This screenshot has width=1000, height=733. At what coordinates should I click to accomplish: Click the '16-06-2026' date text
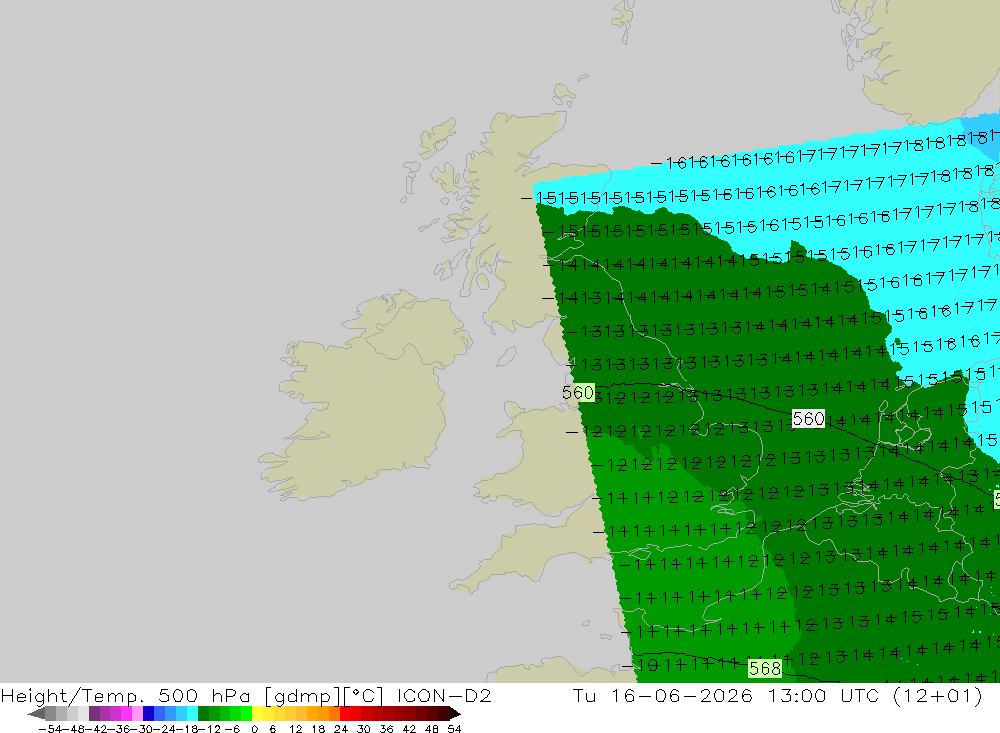681,695
